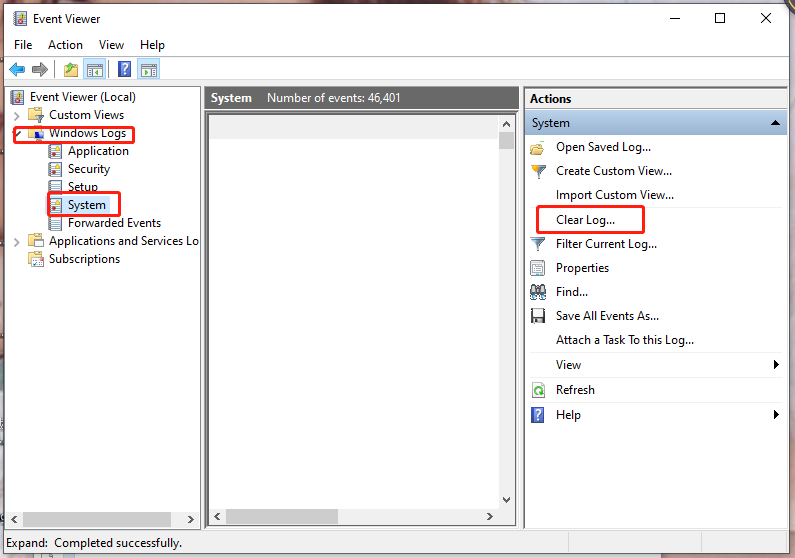Open the View menu in menu bar

112,45
